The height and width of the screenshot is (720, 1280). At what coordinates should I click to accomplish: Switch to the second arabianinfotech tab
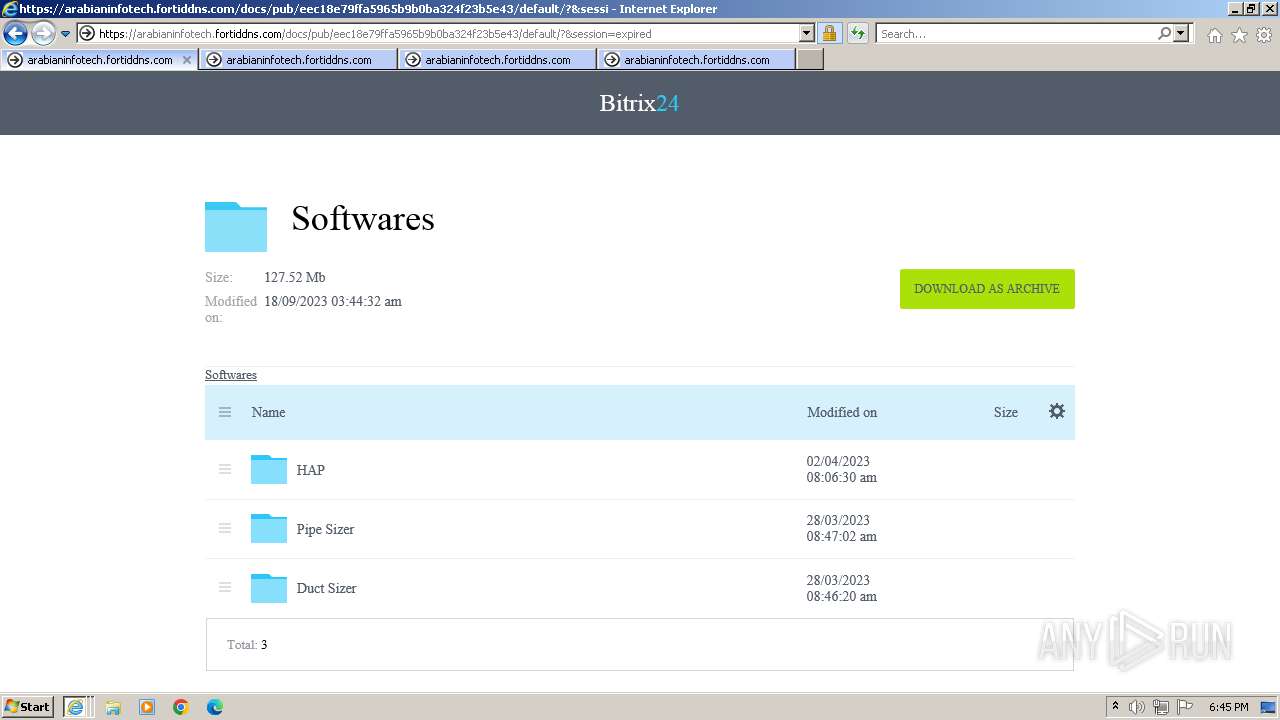[x=298, y=60]
